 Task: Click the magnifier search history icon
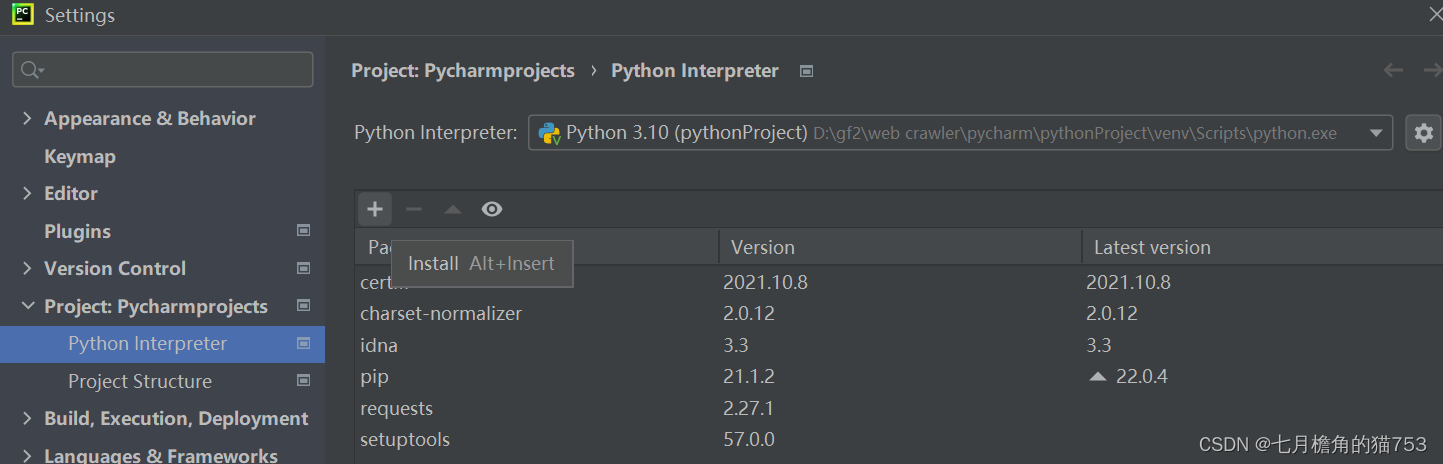(x=32, y=70)
